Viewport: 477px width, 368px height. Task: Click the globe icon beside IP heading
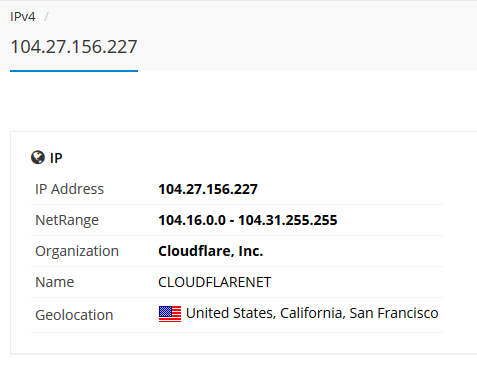38,157
